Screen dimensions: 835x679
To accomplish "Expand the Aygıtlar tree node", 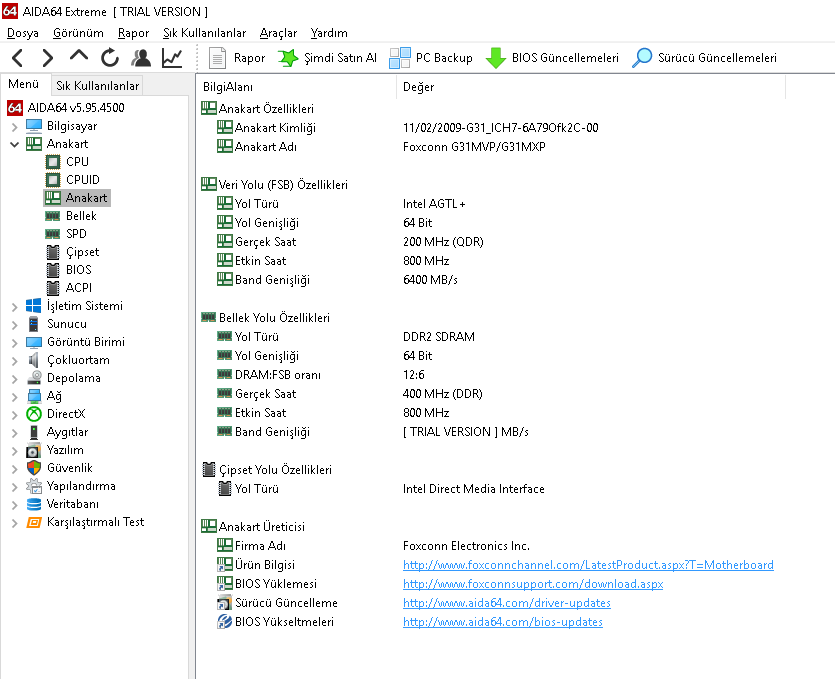I will coord(14,433).
